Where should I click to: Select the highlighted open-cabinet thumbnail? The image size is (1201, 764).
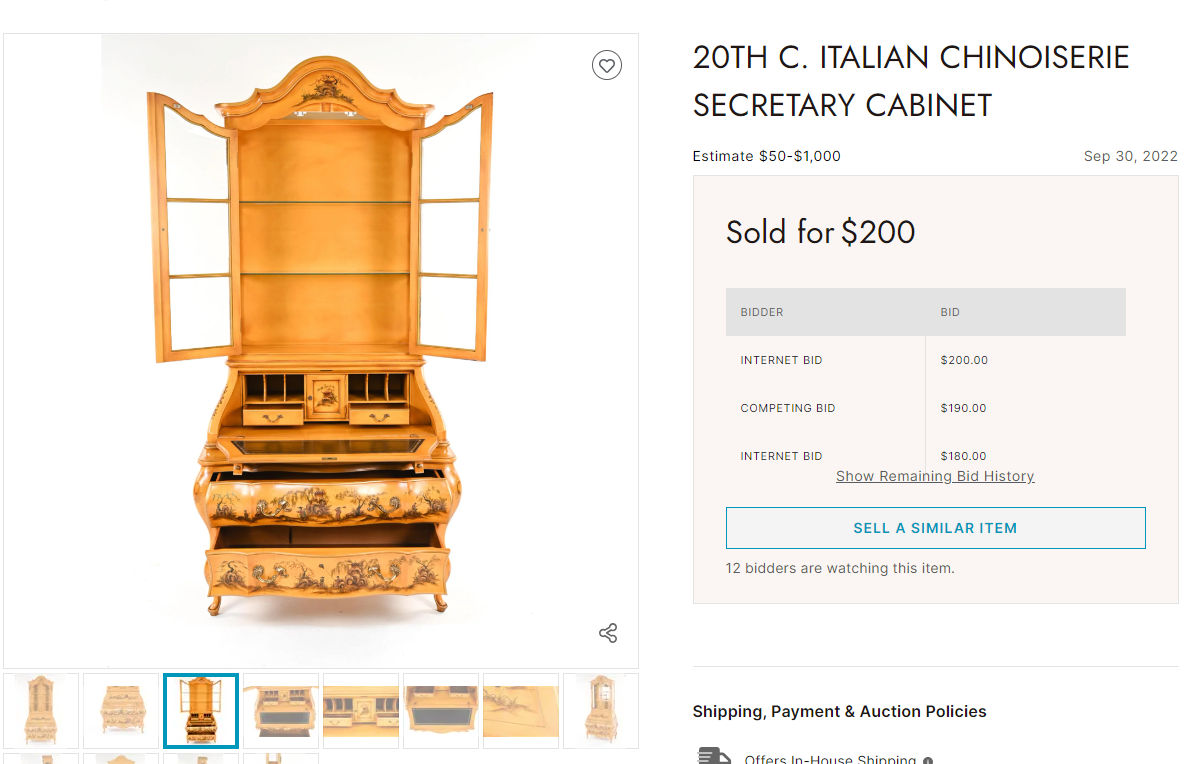tap(201, 710)
